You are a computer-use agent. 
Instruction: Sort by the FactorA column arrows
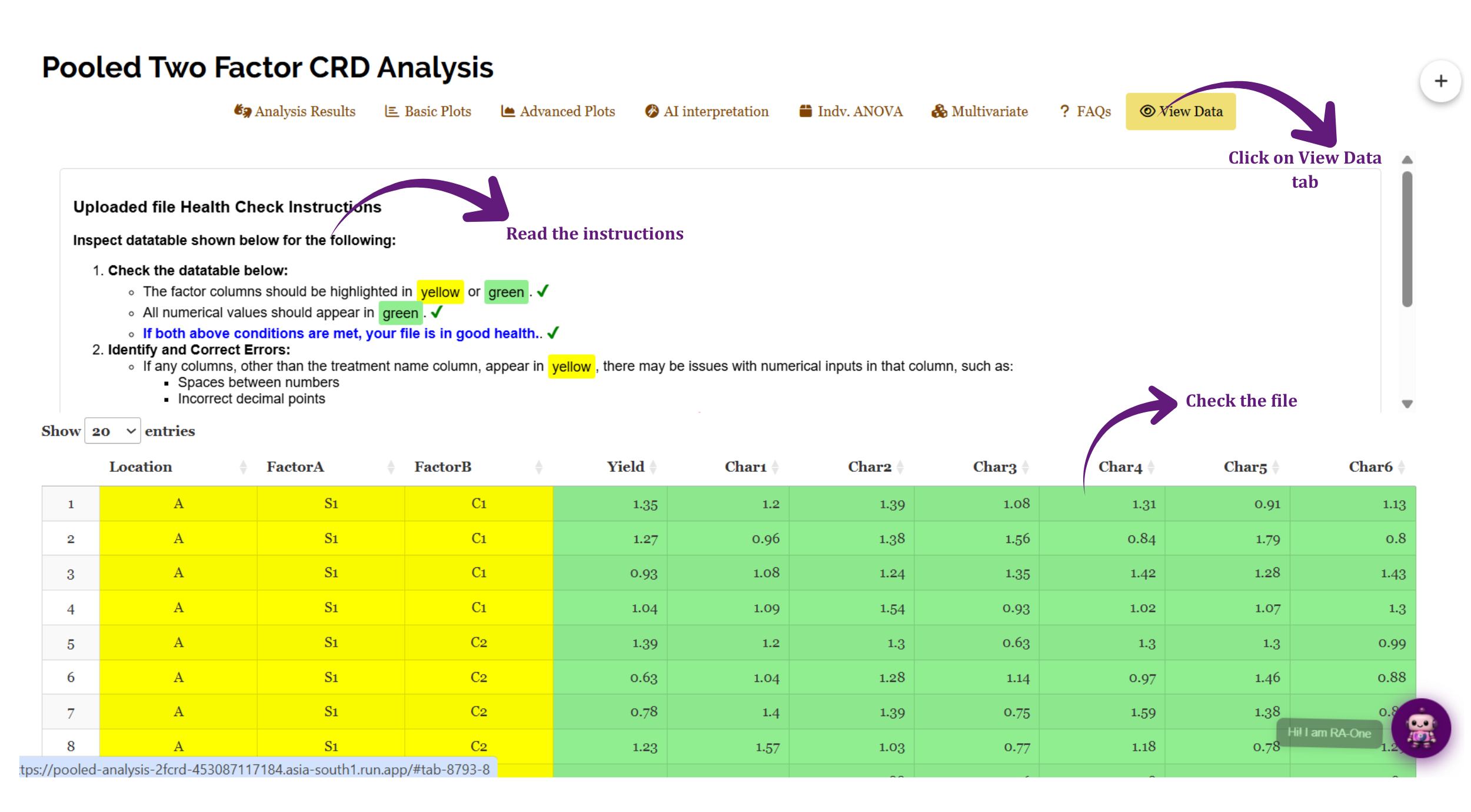391,467
